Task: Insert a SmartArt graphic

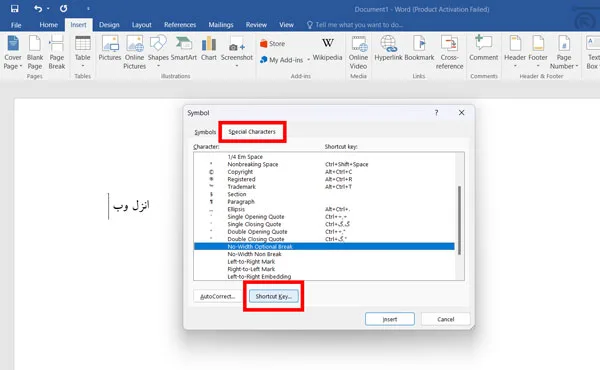Action: [x=184, y=48]
